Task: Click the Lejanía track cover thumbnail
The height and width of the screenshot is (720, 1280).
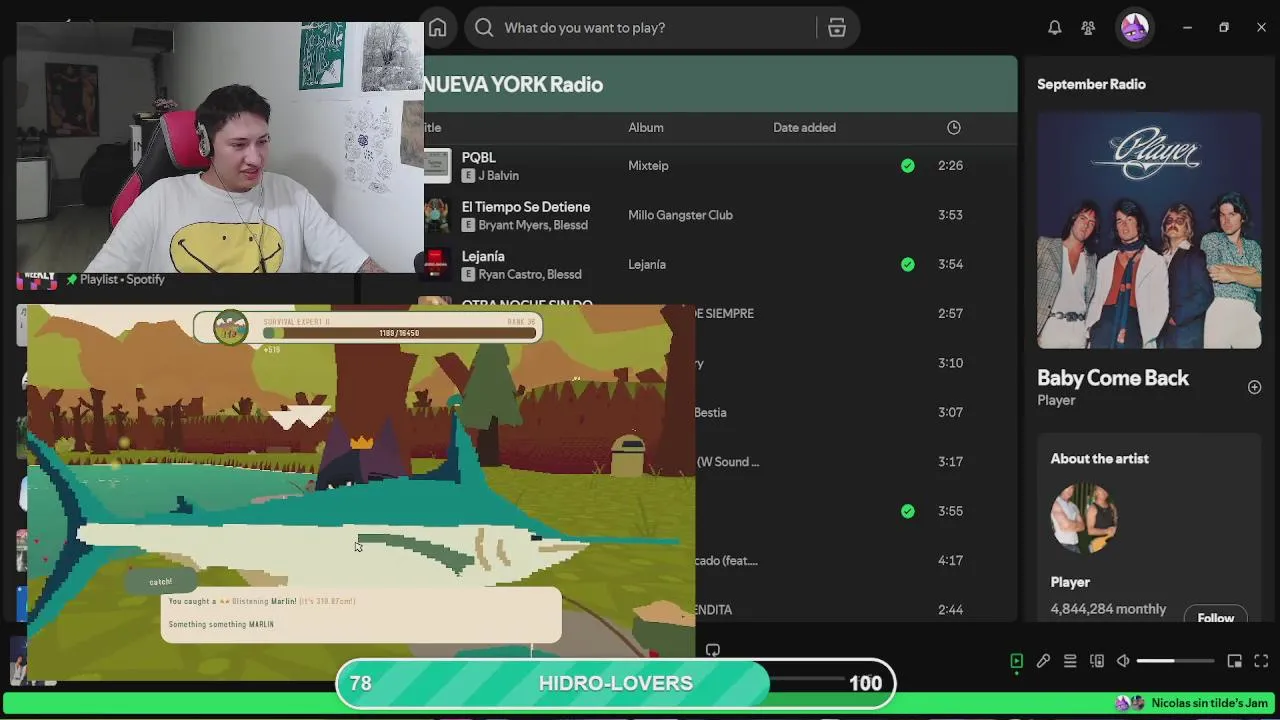Action: (x=437, y=264)
